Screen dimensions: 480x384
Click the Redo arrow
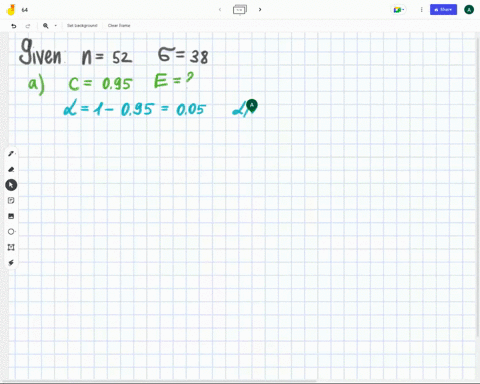pyautogui.click(x=28, y=26)
